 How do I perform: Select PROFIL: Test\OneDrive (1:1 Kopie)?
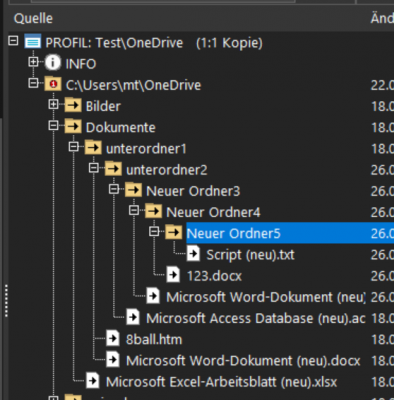tap(154, 43)
